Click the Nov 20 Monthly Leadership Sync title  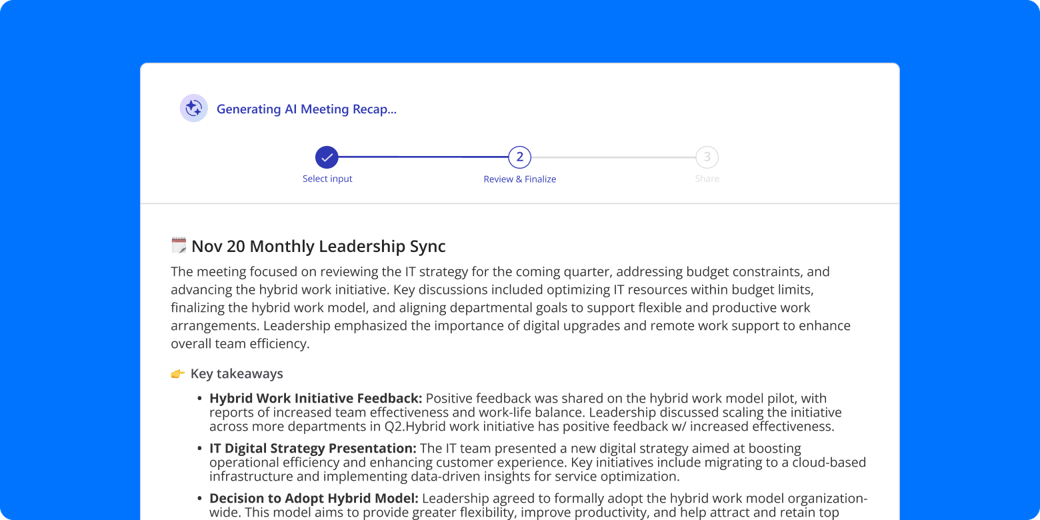tap(318, 247)
